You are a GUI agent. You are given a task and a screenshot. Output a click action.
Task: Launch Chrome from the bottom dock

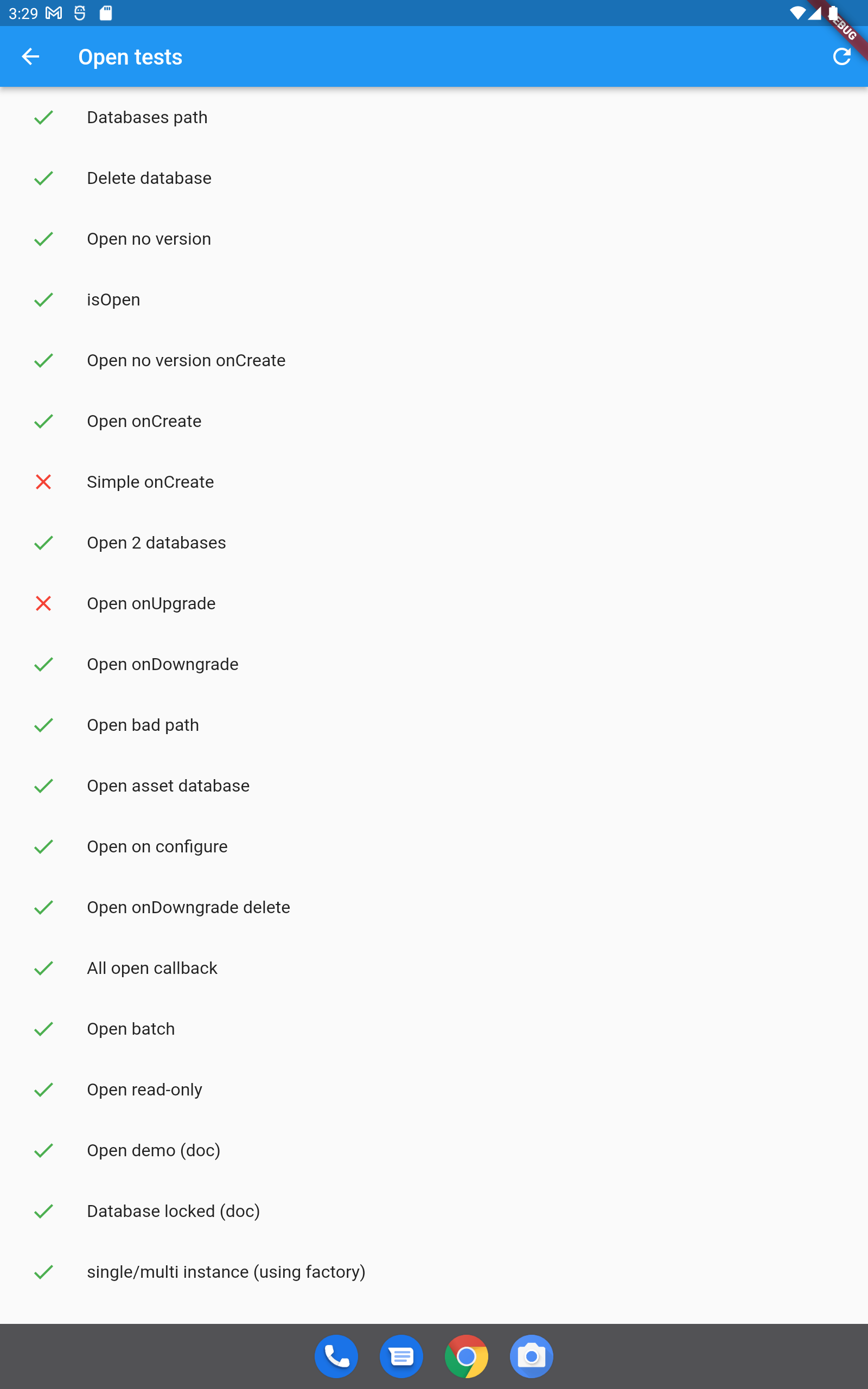pyautogui.click(x=466, y=1356)
